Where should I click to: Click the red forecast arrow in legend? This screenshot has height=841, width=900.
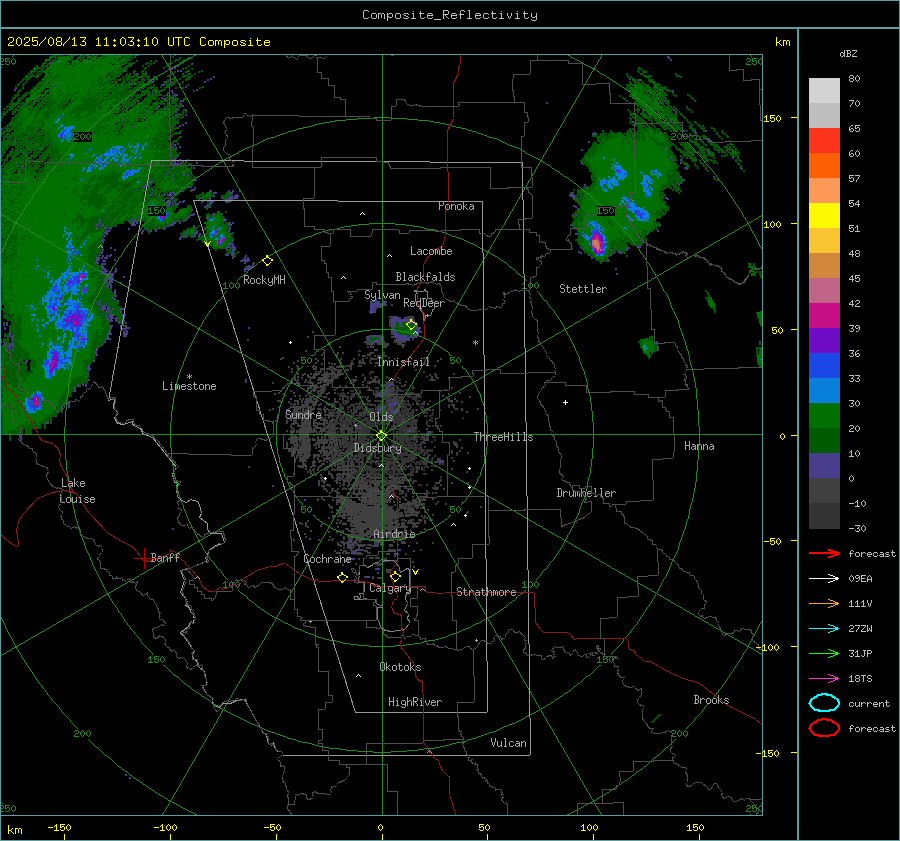[x=824, y=553]
